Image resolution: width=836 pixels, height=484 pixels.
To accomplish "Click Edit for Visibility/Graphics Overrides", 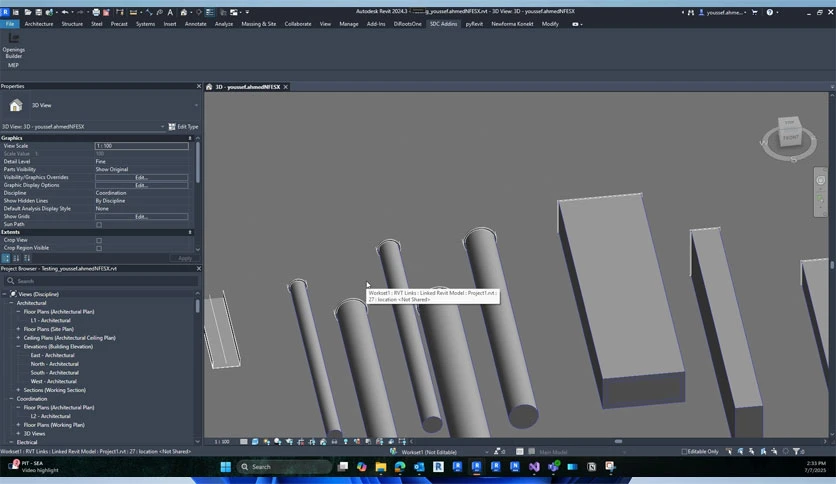I will pyautogui.click(x=141, y=177).
